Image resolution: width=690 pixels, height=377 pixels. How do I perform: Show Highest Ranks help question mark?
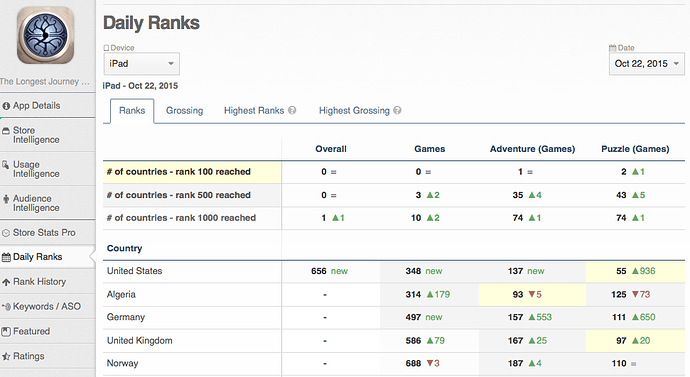pyautogui.click(x=292, y=110)
